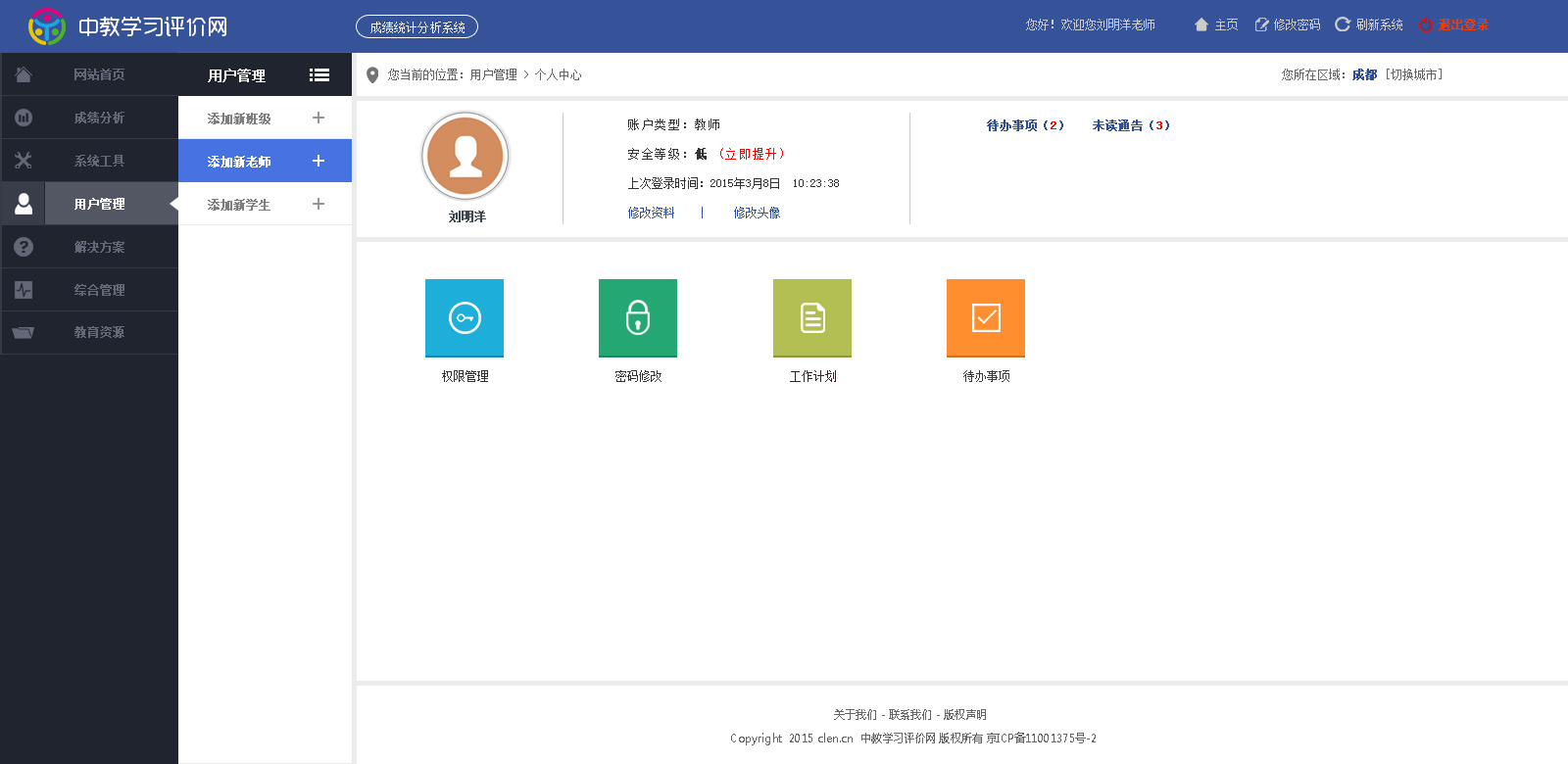Open the orange 待办事项 checkmark tile
Viewport: 1568px width, 764px height.
click(986, 318)
